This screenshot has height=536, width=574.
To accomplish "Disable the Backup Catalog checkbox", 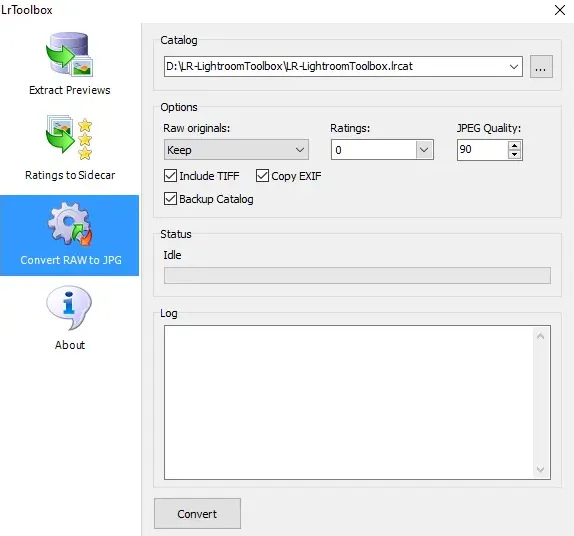I will pos(170,199).
